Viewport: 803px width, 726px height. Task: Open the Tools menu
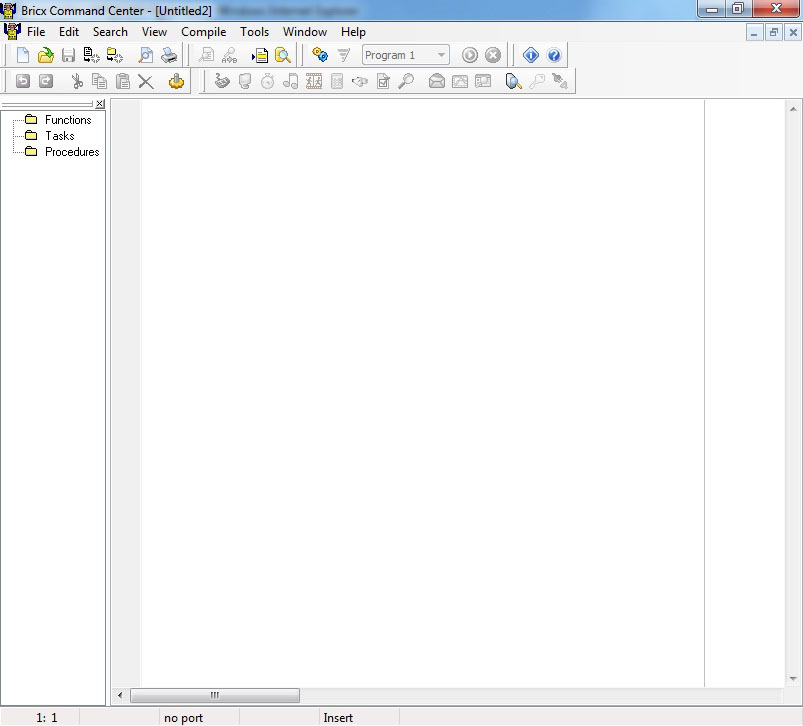point(255,32)
